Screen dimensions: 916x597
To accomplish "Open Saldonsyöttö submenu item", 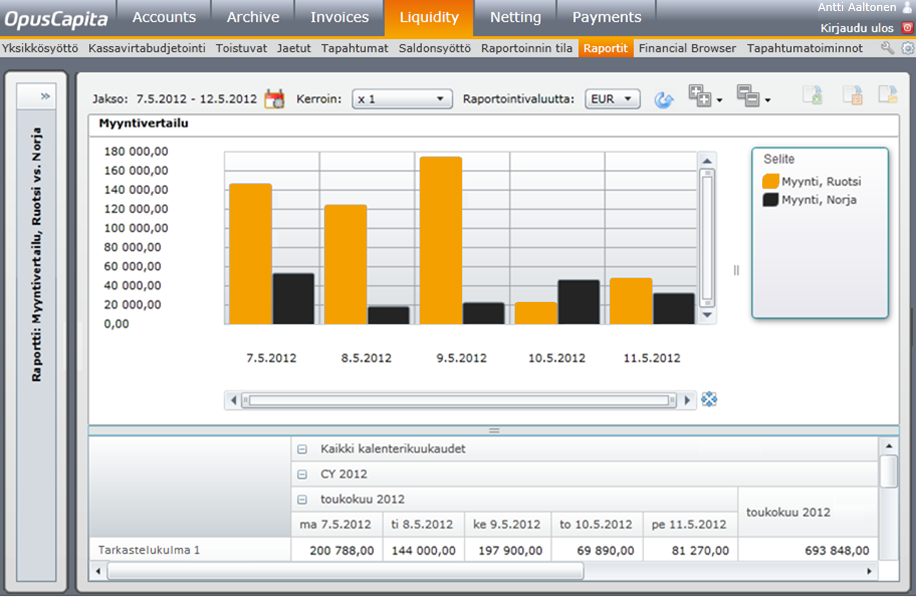I will (435, 48).
